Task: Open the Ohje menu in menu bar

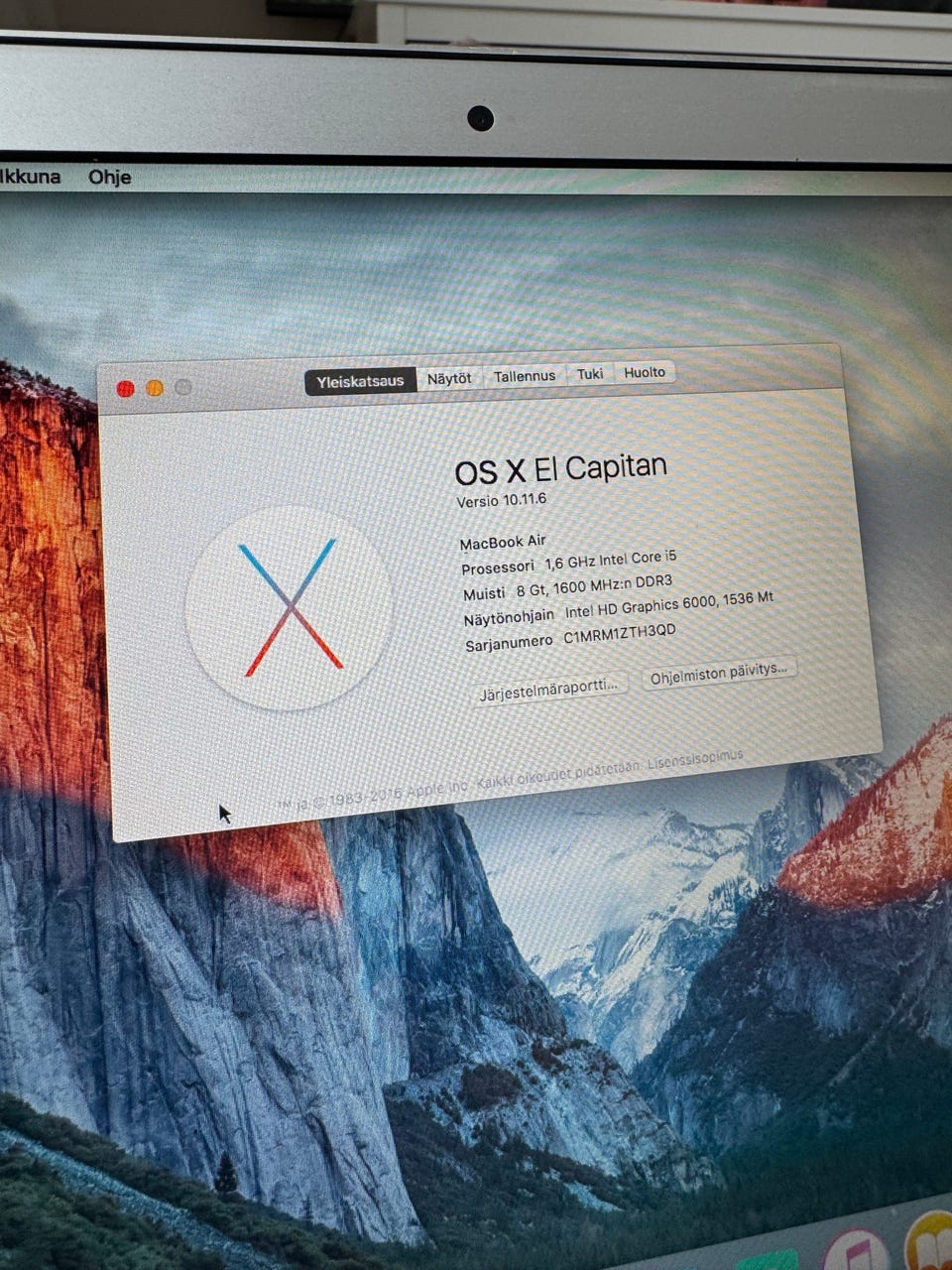Action: tap(109, 178)
